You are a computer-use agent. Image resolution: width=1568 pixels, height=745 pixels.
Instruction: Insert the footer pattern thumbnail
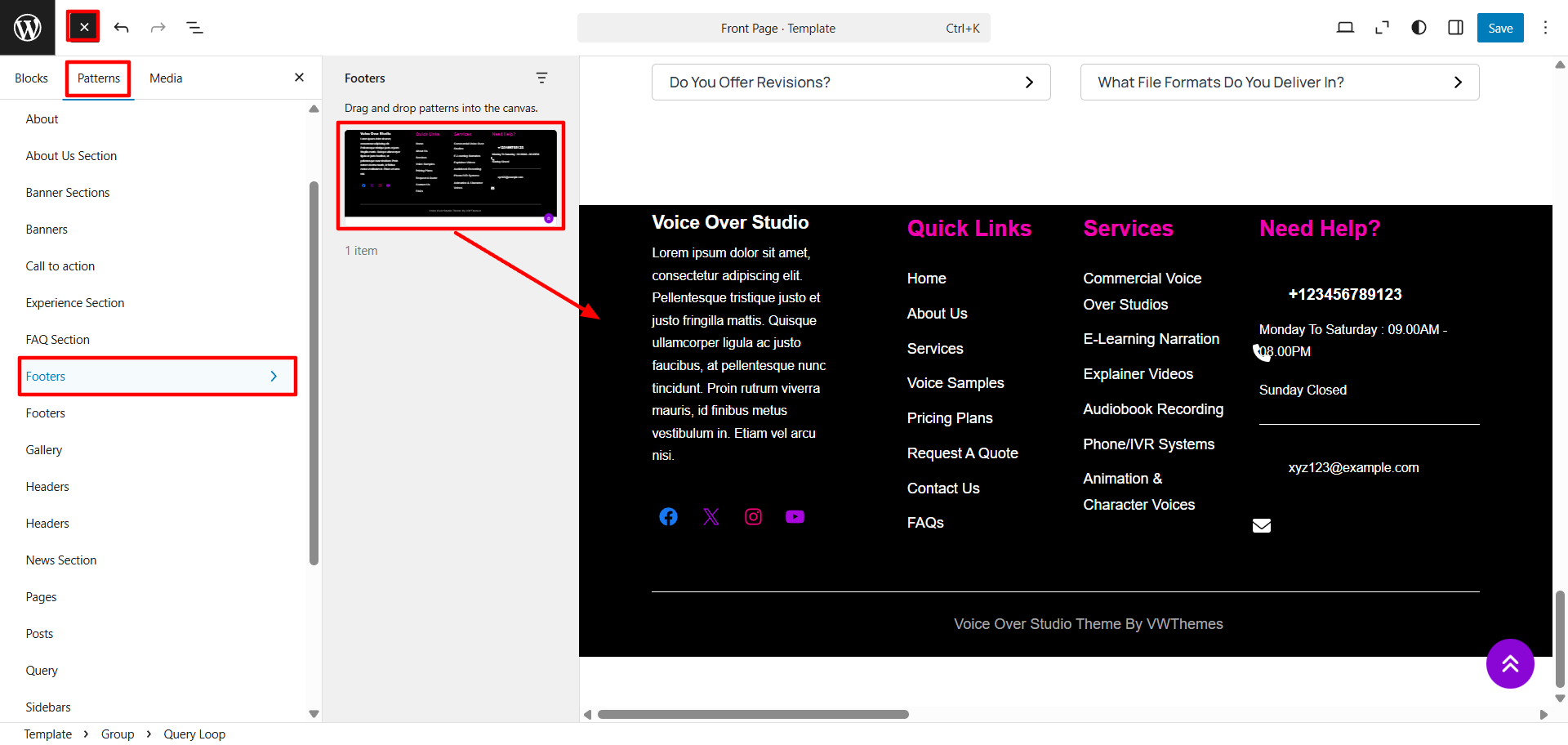coord(451,175)
